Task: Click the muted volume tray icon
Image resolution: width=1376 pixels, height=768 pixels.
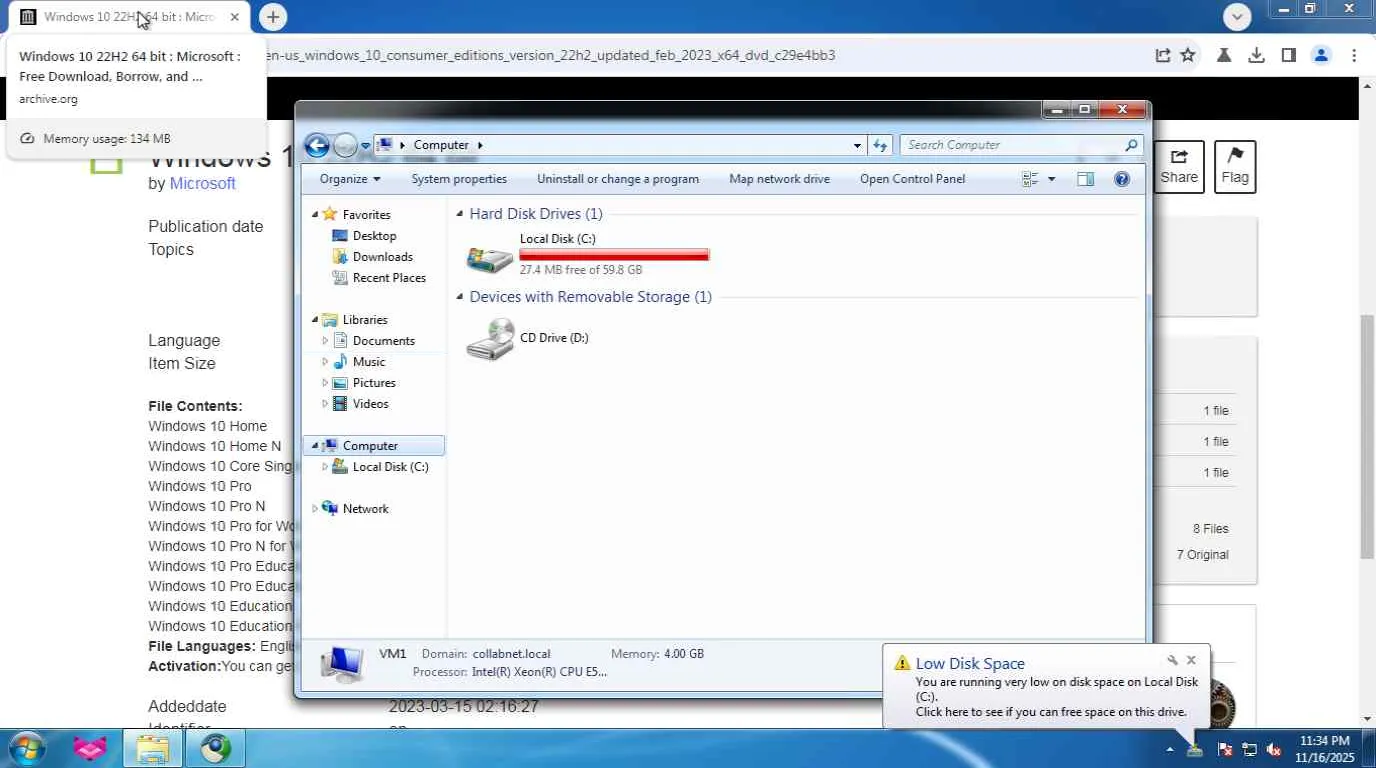Action: pos(1275,749)
